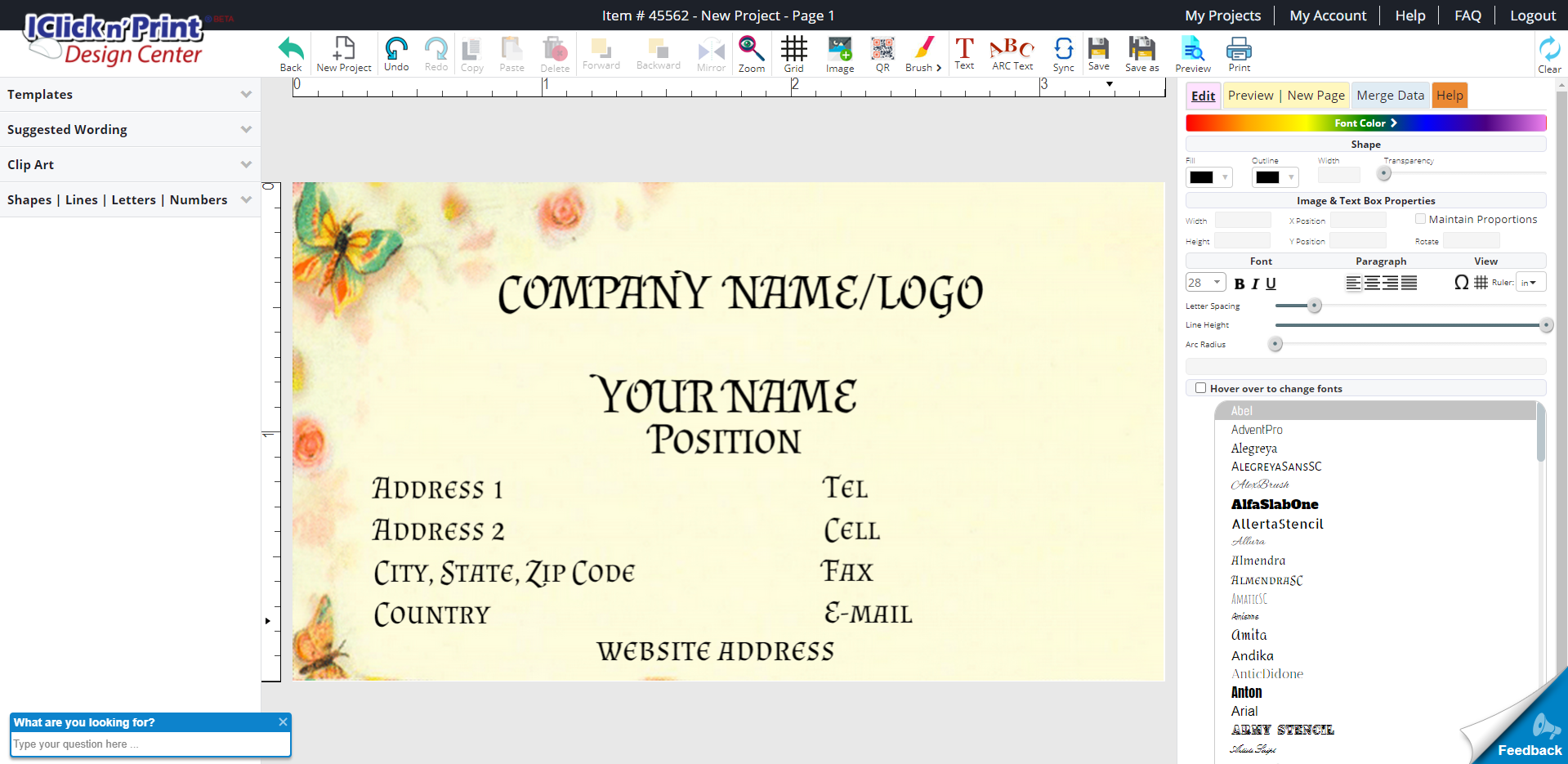Image resolution: width=1568 pixels, height=764 pixels.
Task: Click the Mirror tool
Action: tap(710, 53)
